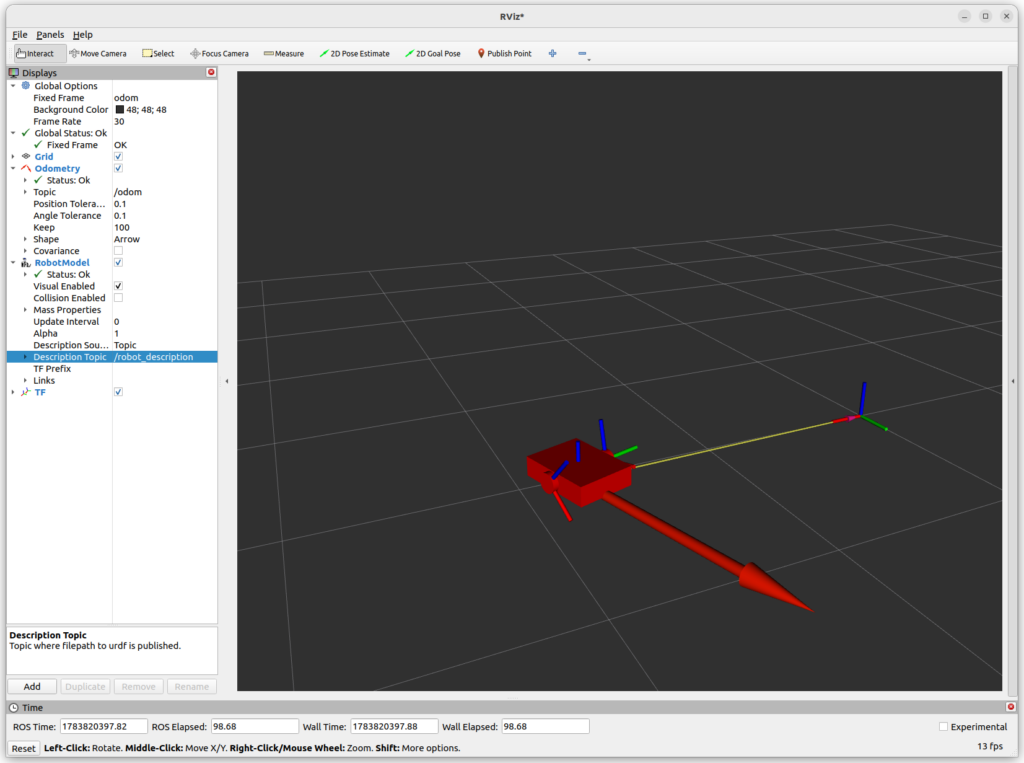Click the ROS Time field

(103, 726)
